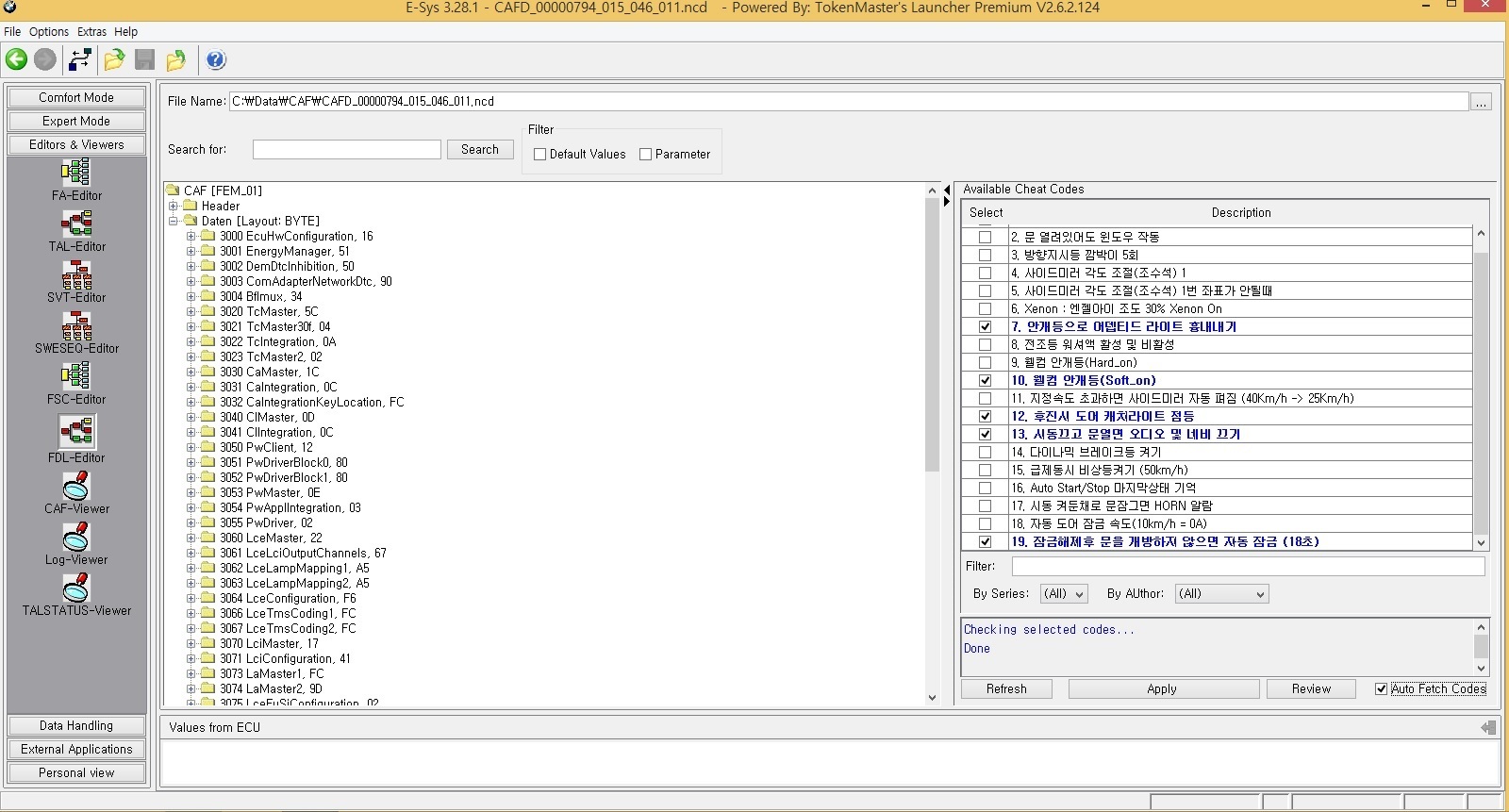Open the SVT-Editor
Screen dimensions: 1509x812
click(x=76, y=281)
